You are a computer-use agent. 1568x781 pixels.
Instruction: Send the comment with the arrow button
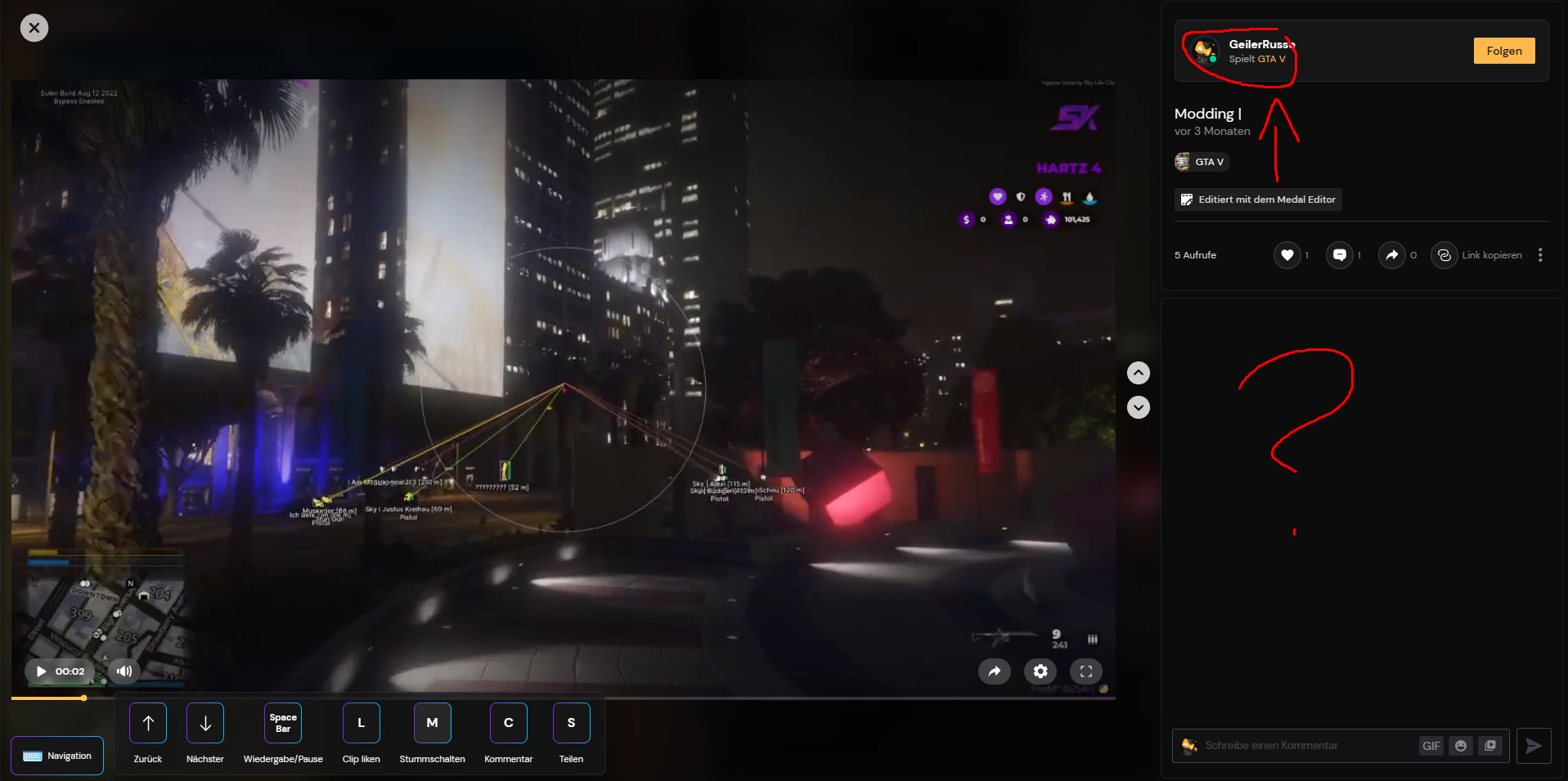tap(1534, 746)
